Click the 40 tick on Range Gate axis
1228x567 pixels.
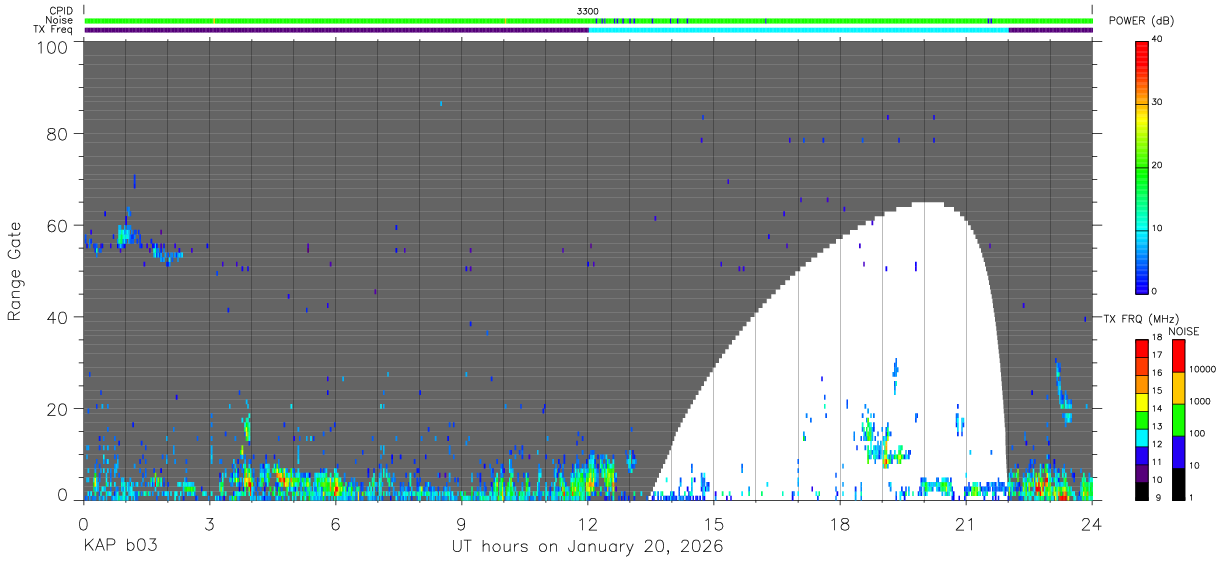[57, 318]
